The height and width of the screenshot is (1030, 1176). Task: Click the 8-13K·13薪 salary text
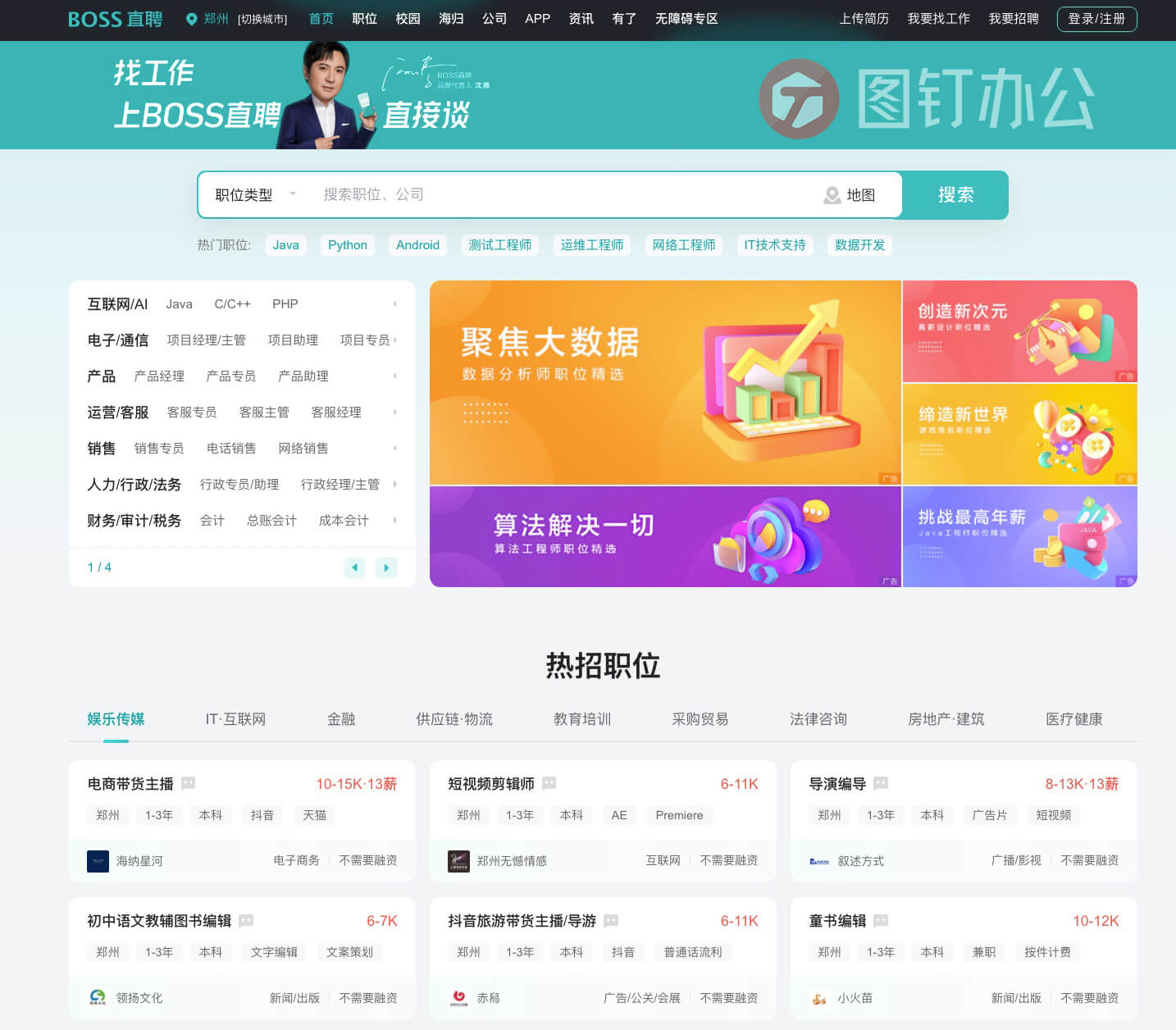tap(1082, 784)
